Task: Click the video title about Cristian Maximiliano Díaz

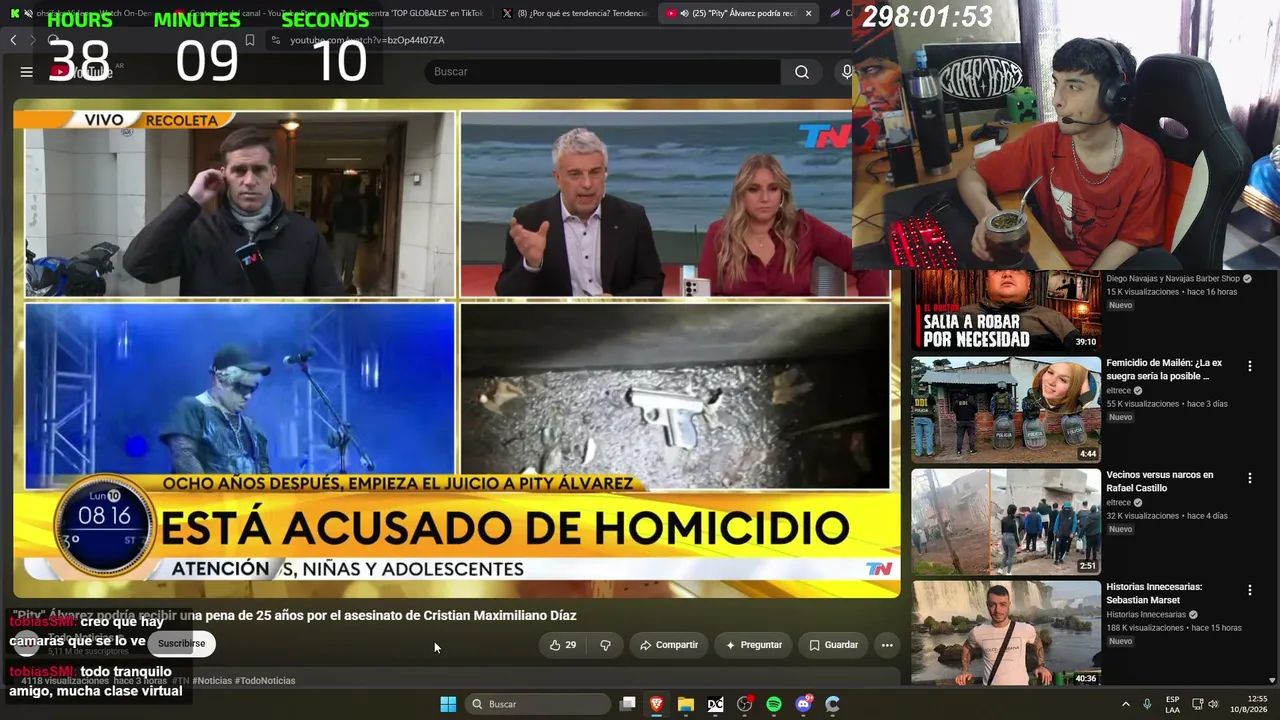Action: pyautogui.click(x=295, y=615)
